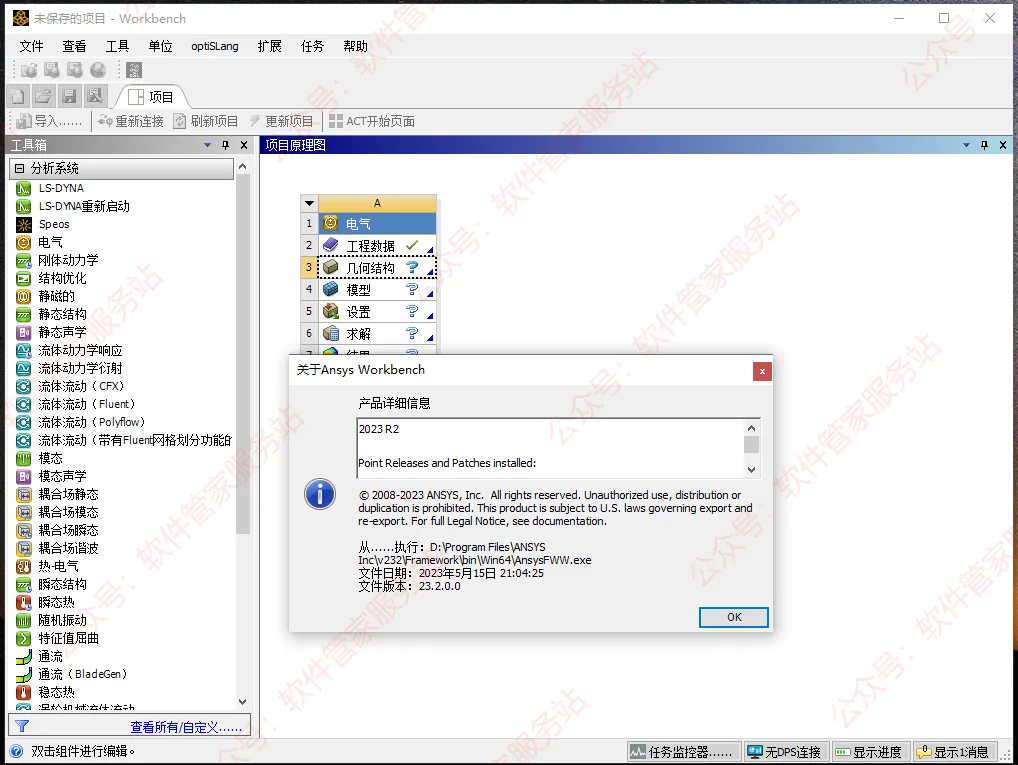1018x765 pixels.
Task: Open system A dropdown arrow
Action: pos(309,203)
